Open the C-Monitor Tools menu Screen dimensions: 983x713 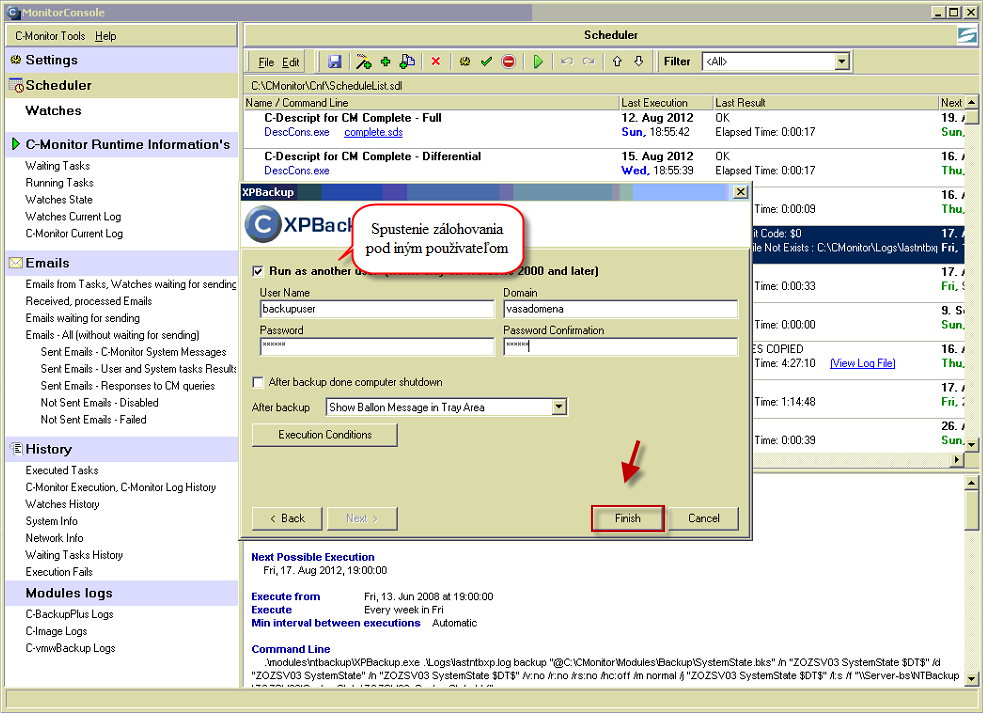(50, 36)
